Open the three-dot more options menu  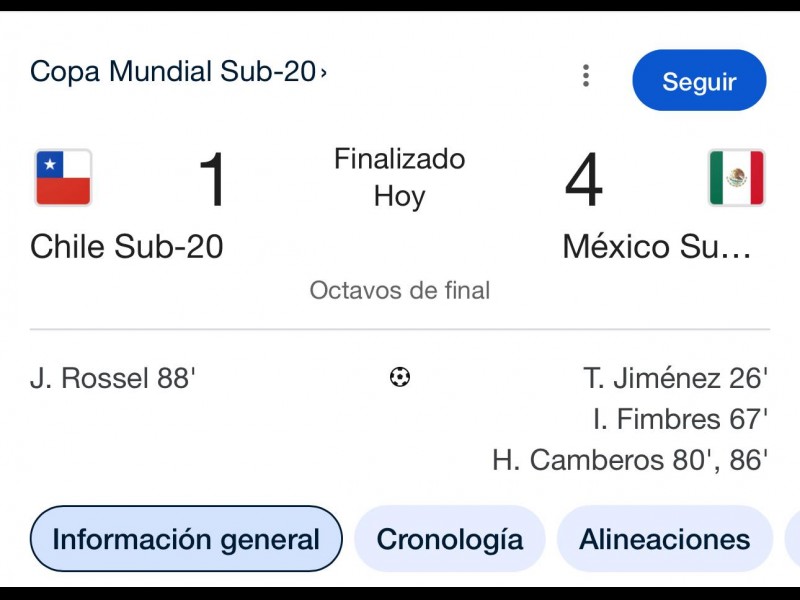coord(586,76)
